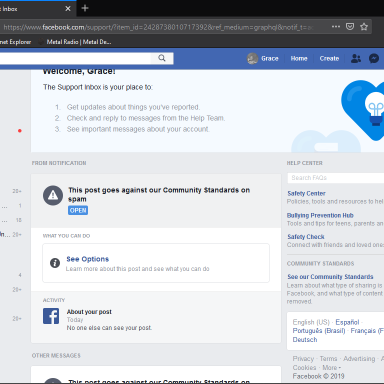This screenshot has height=384, width=384.
Task: Open Messenger icon
Action: point(374,59)
